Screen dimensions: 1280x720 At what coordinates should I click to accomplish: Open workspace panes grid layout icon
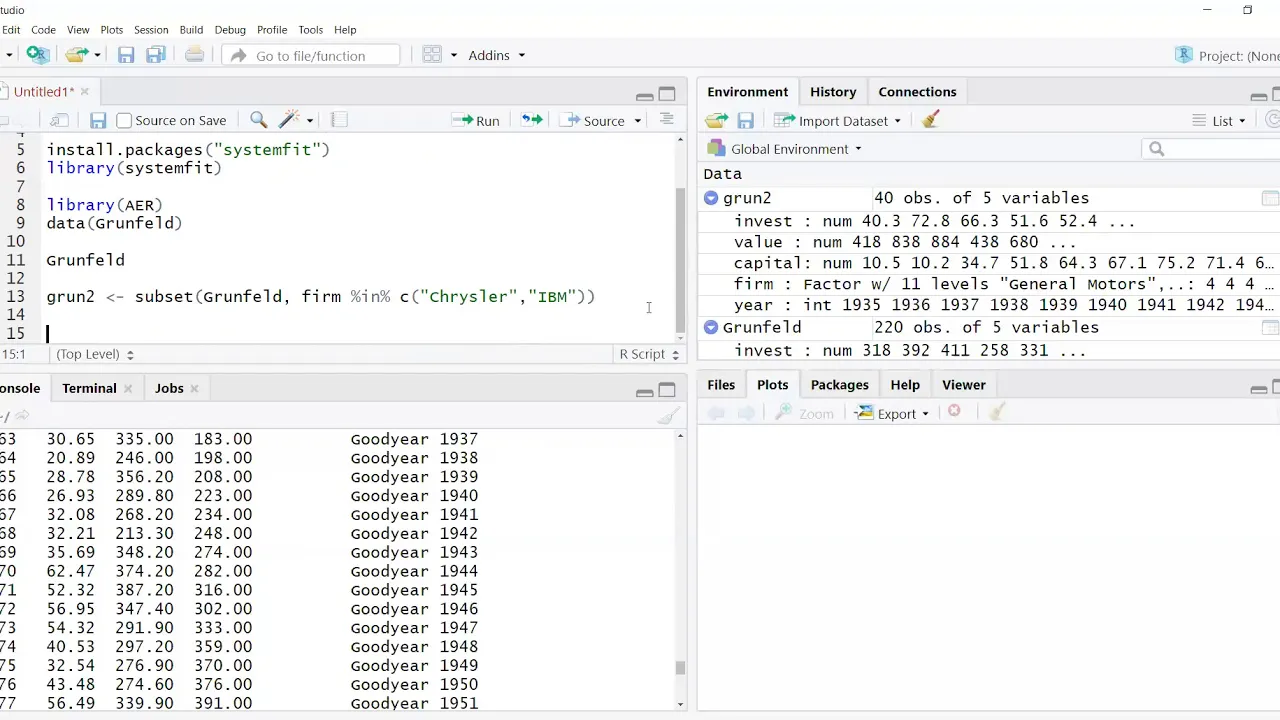tap(432, 55)
